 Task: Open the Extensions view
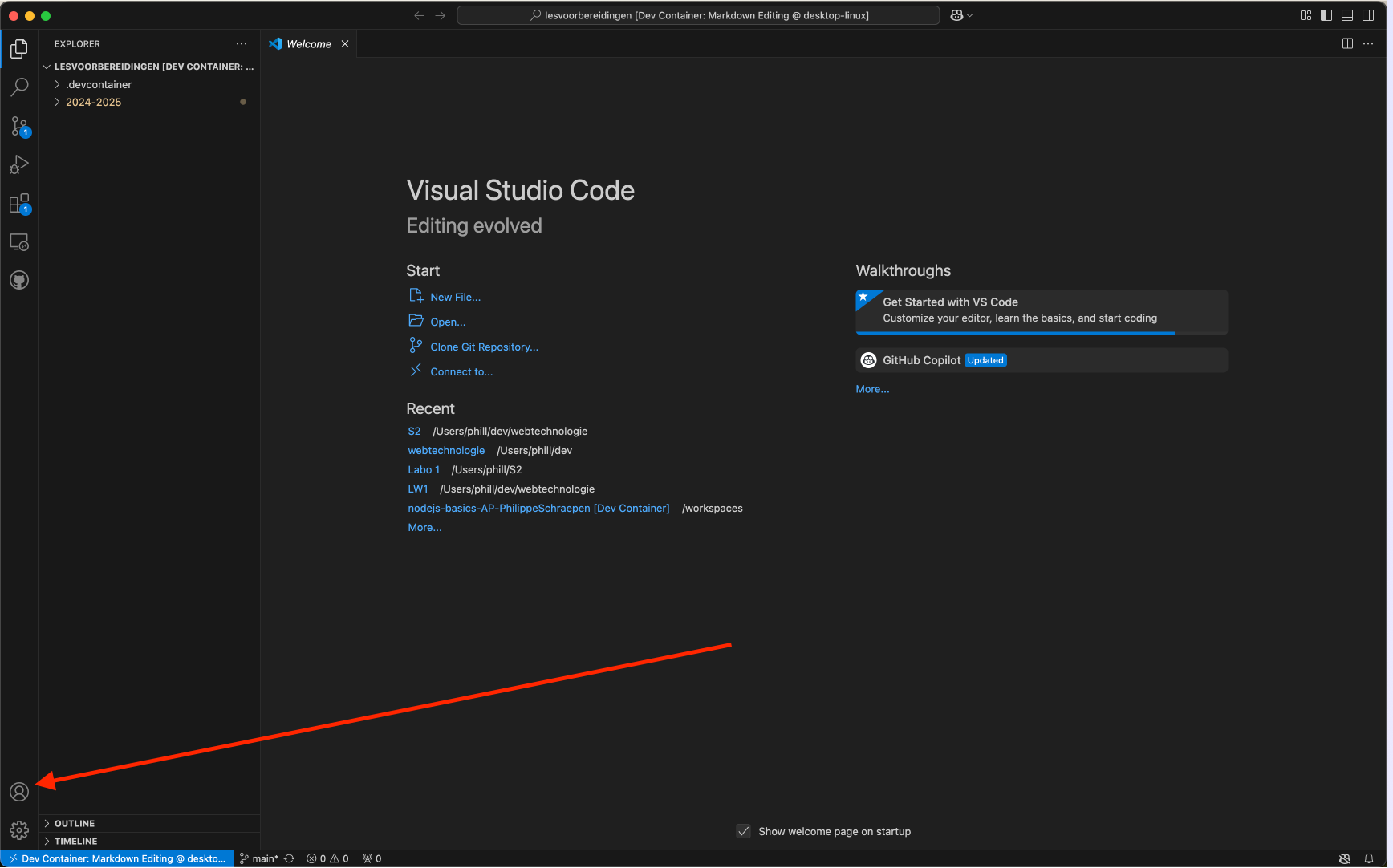point(19,204)
